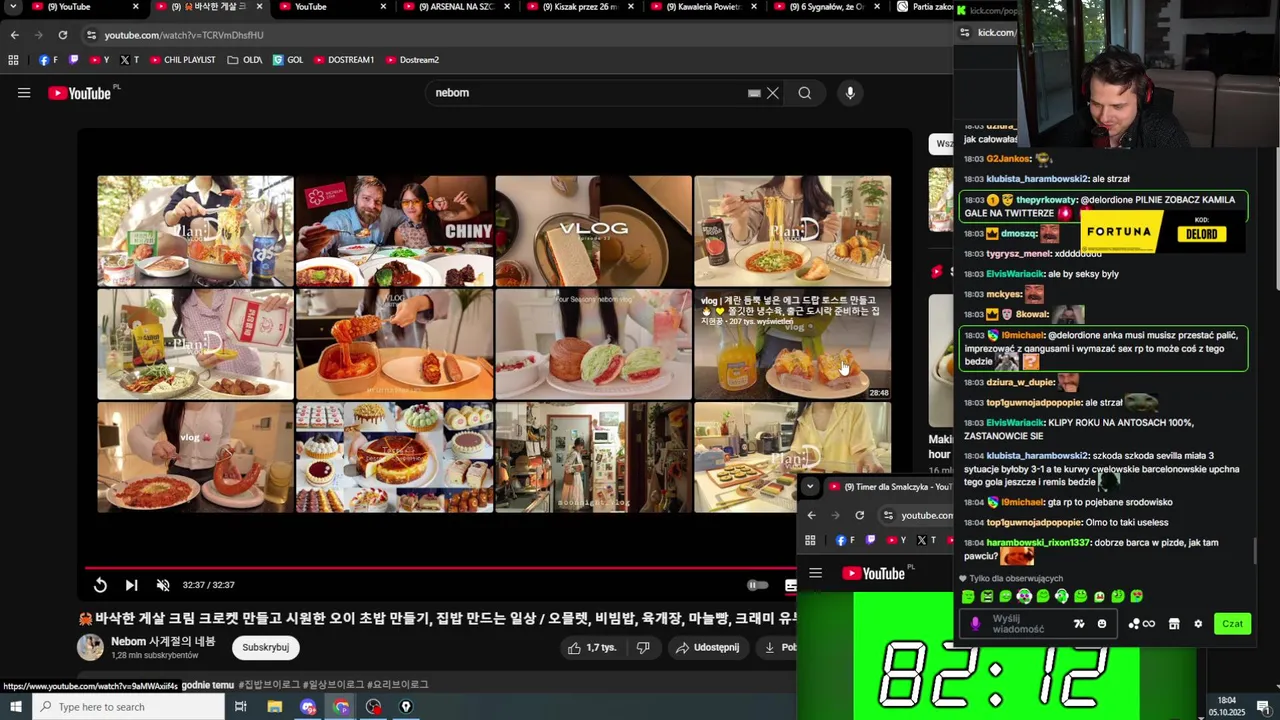This screenshot has width=1280, height=720.
Task: Click the first green emote in quick row
Action: [x=968, y=596]
